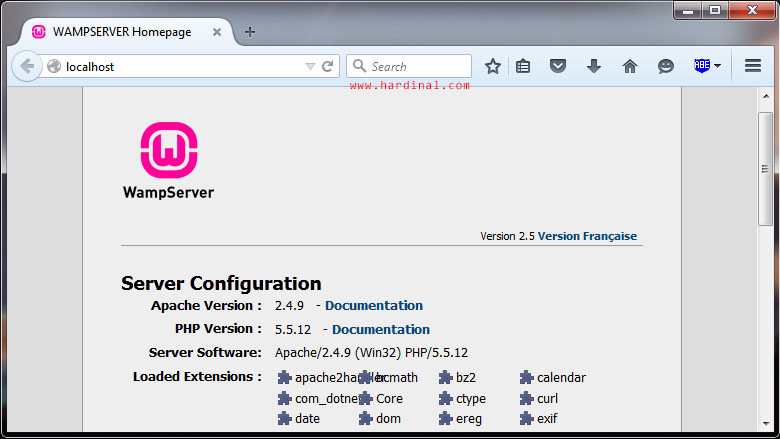Viewport: 780px width, 439px height.
Task: Close the WAMPSERVER Homepage tab
Action: (x=217, y=32)
